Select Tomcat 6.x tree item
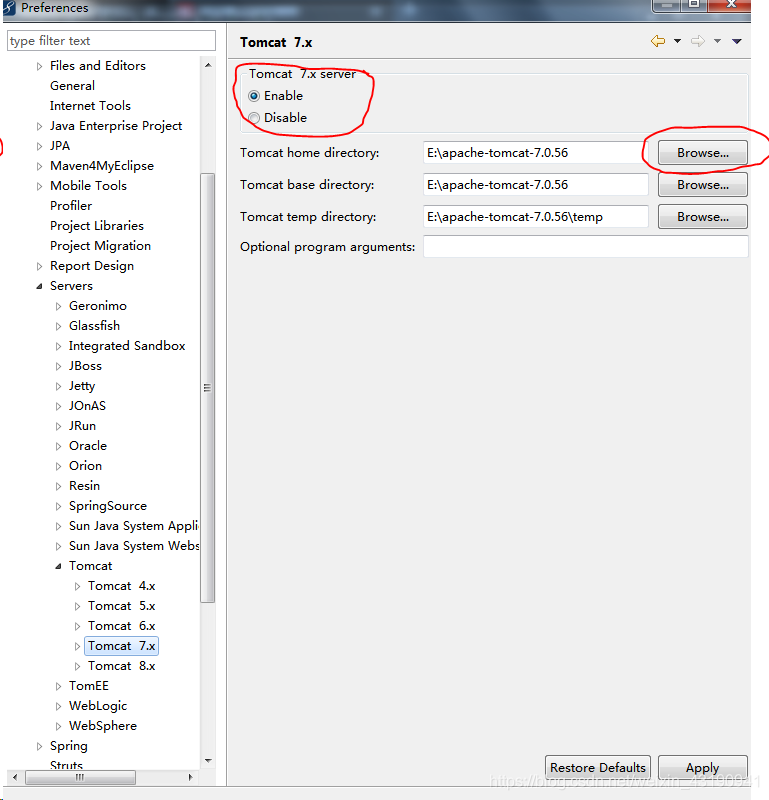The width and height of the screenshot is (769, 800). pyautogui.click(x=121, y=626)
